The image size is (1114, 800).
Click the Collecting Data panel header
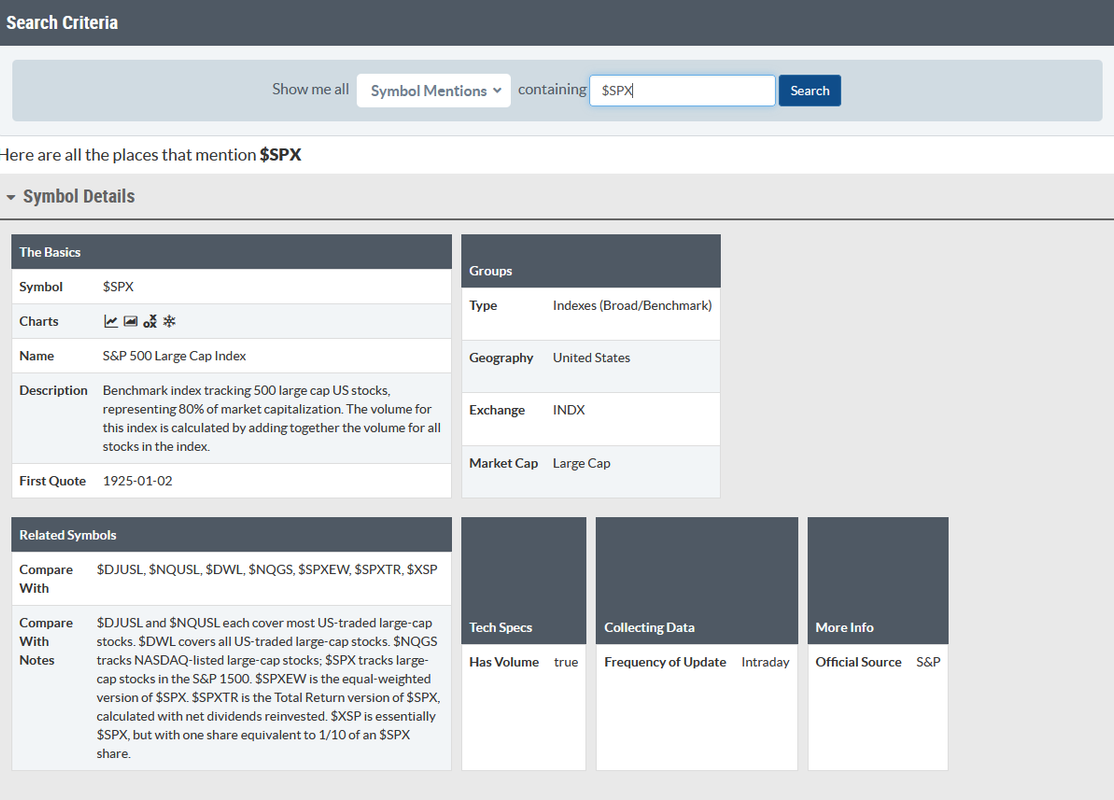(697, 581)
